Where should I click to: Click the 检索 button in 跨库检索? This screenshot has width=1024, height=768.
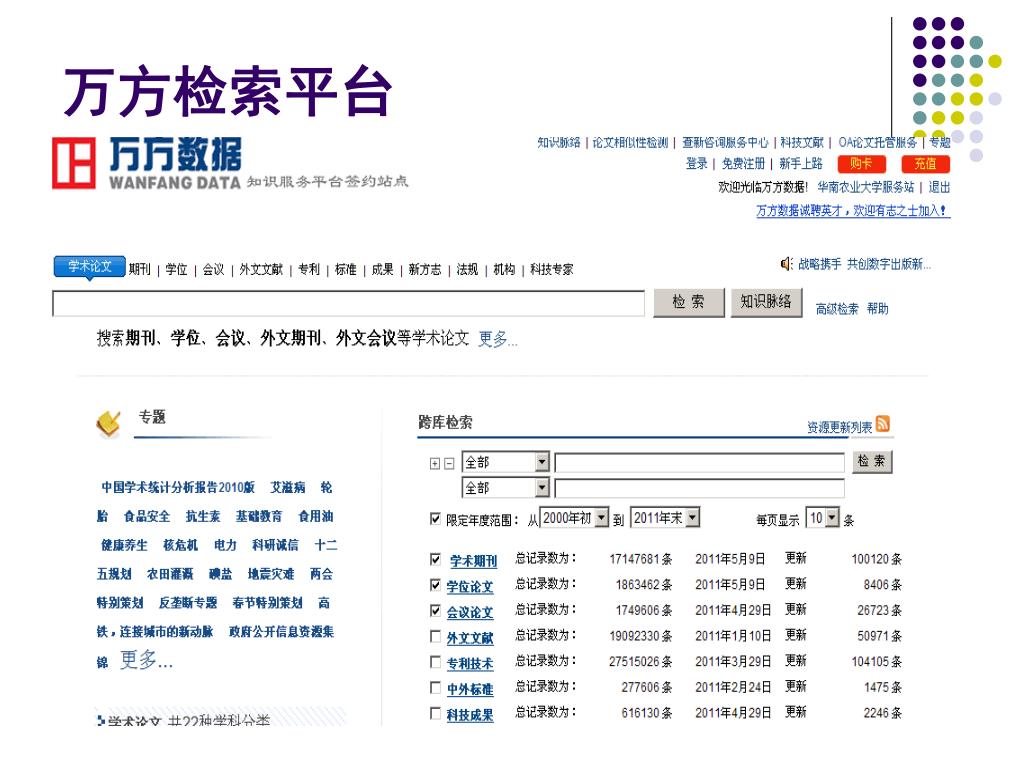point(872,462)
